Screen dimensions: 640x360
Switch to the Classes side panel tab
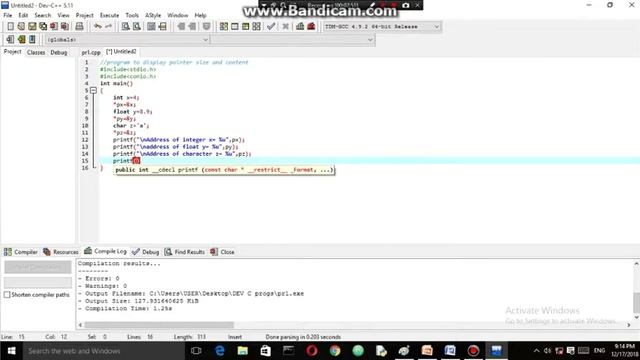coord(36,52)
